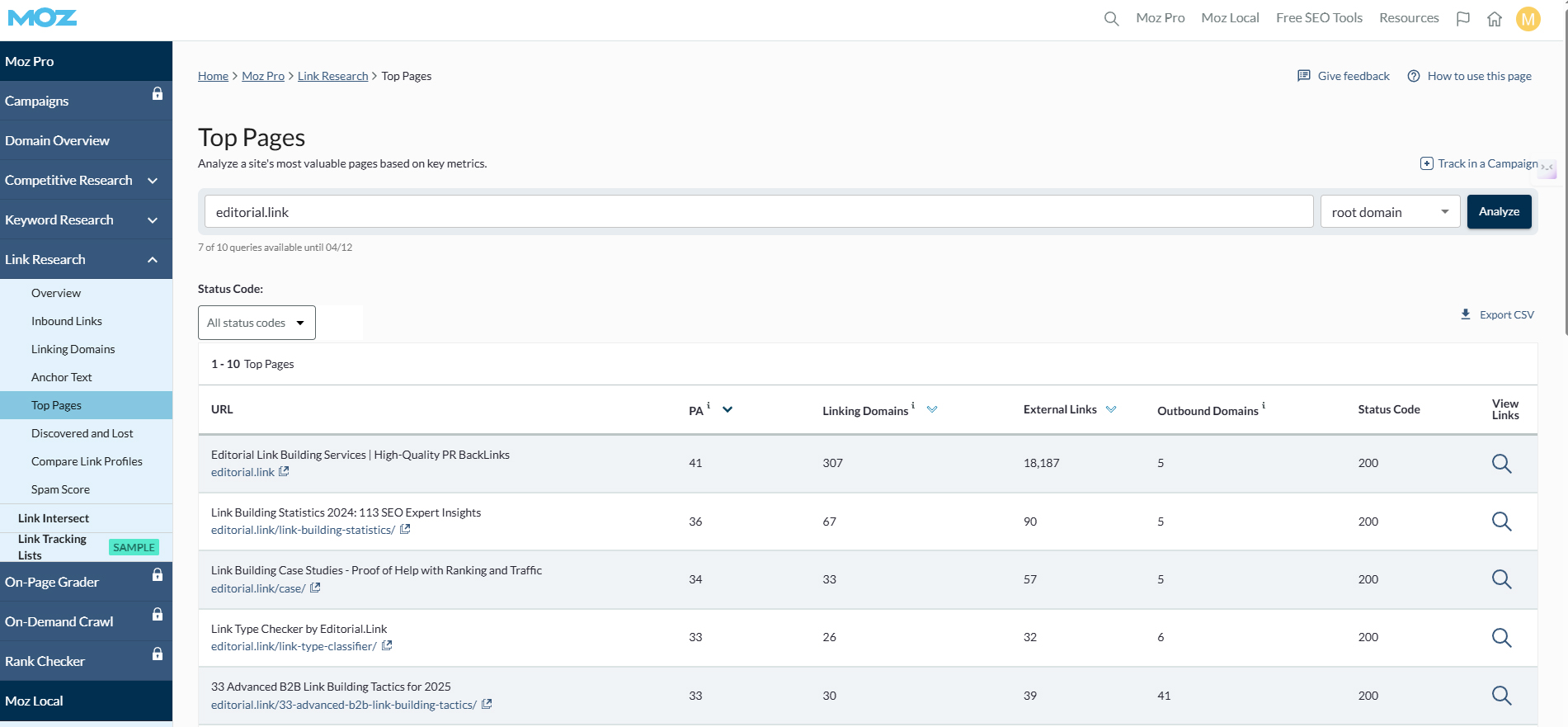Click the How to use this page help icon
1568x727 pixels.
pos(1414,76)
